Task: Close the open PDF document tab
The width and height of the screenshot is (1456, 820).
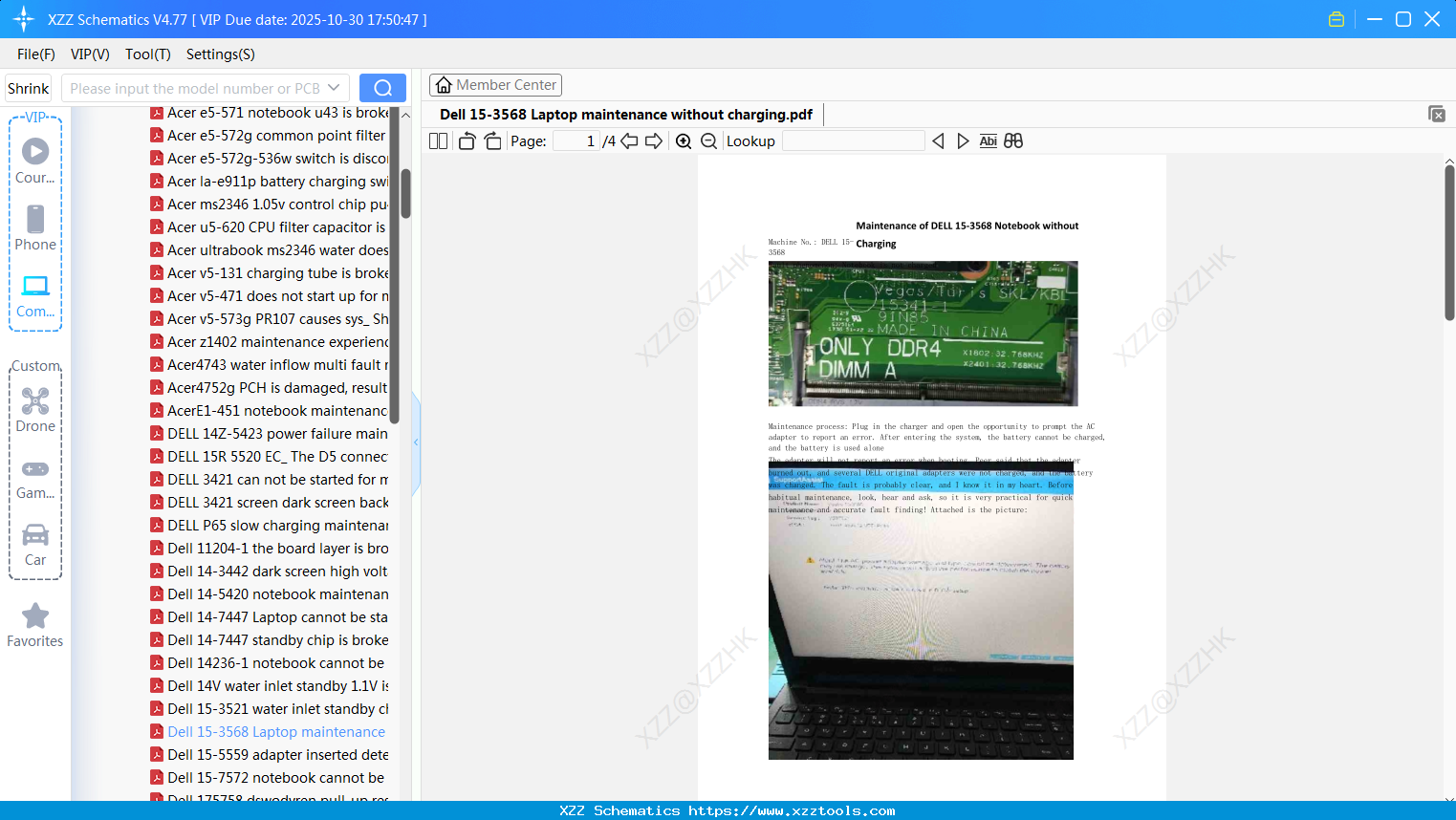Action: pos(1437,114)
